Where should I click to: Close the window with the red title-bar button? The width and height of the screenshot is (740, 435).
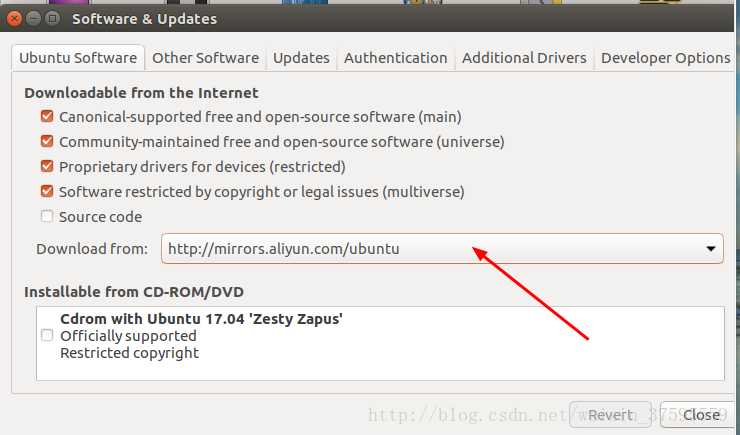point(14,18)
